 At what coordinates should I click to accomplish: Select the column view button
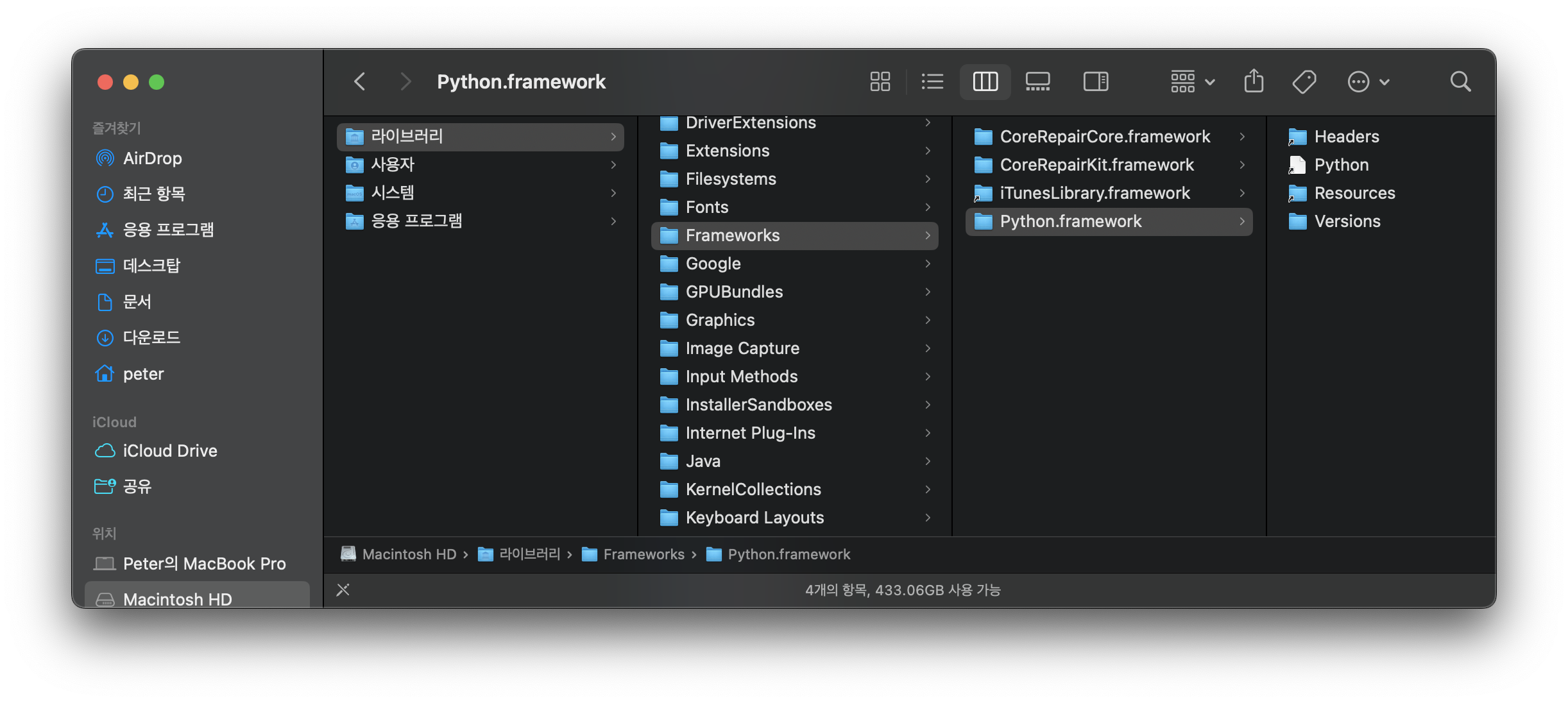tap(985, 81)
